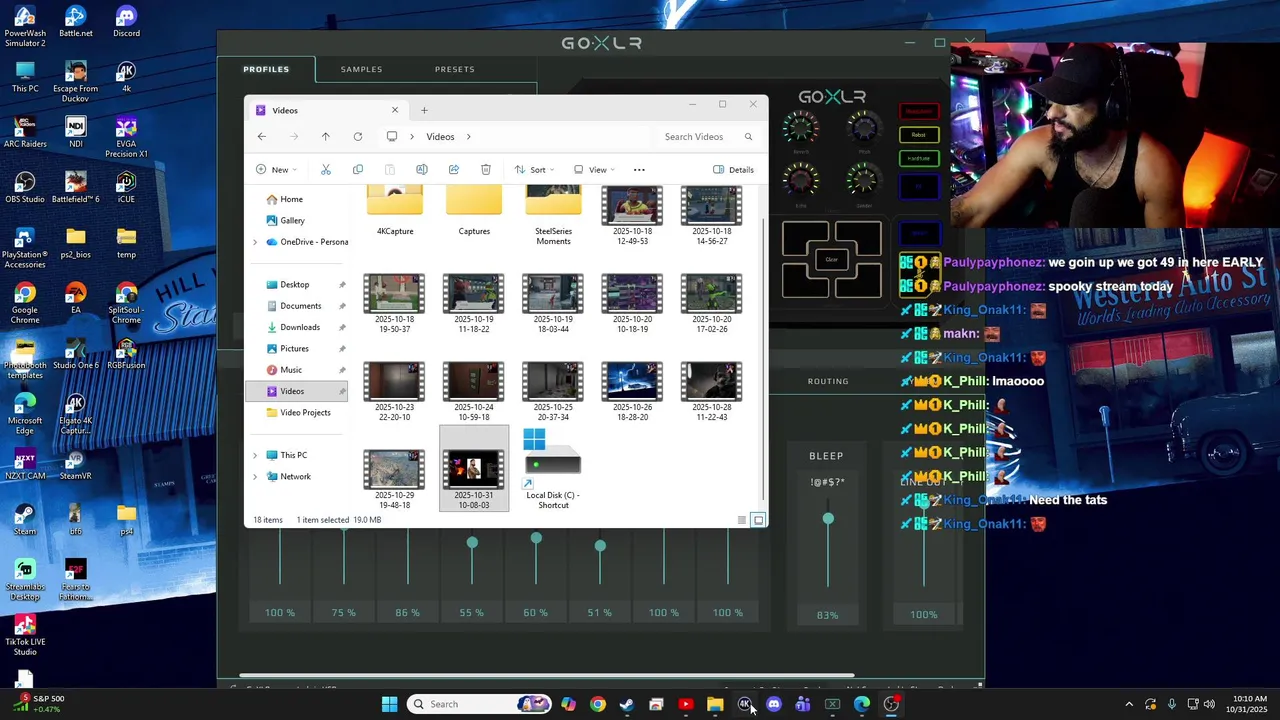
Task: Click the Clear button on GoXLR sampler
Action: coord(831,259)
